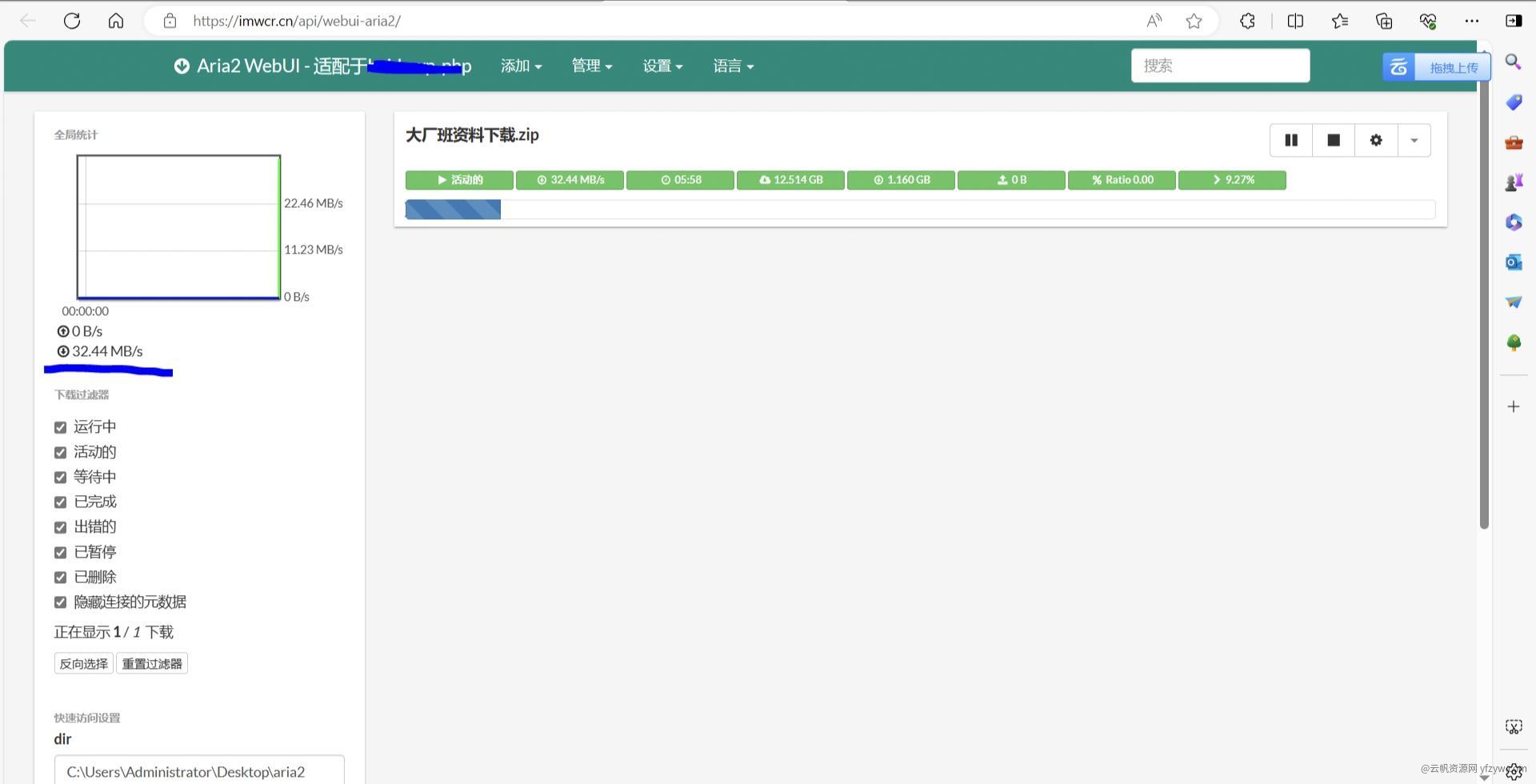Screen dimensions: 1536x784
Task: Focus the 搜索 search box
Action: click(x=1220, y=66)
